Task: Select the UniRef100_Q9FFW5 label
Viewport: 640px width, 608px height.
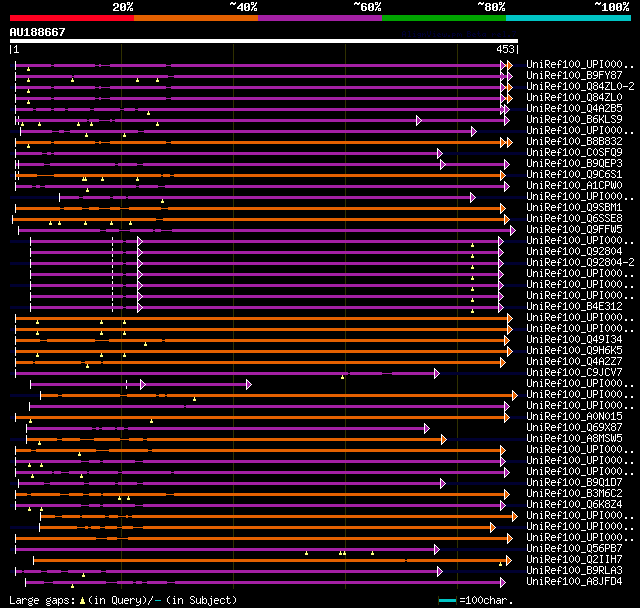Action: pos(574,230)
